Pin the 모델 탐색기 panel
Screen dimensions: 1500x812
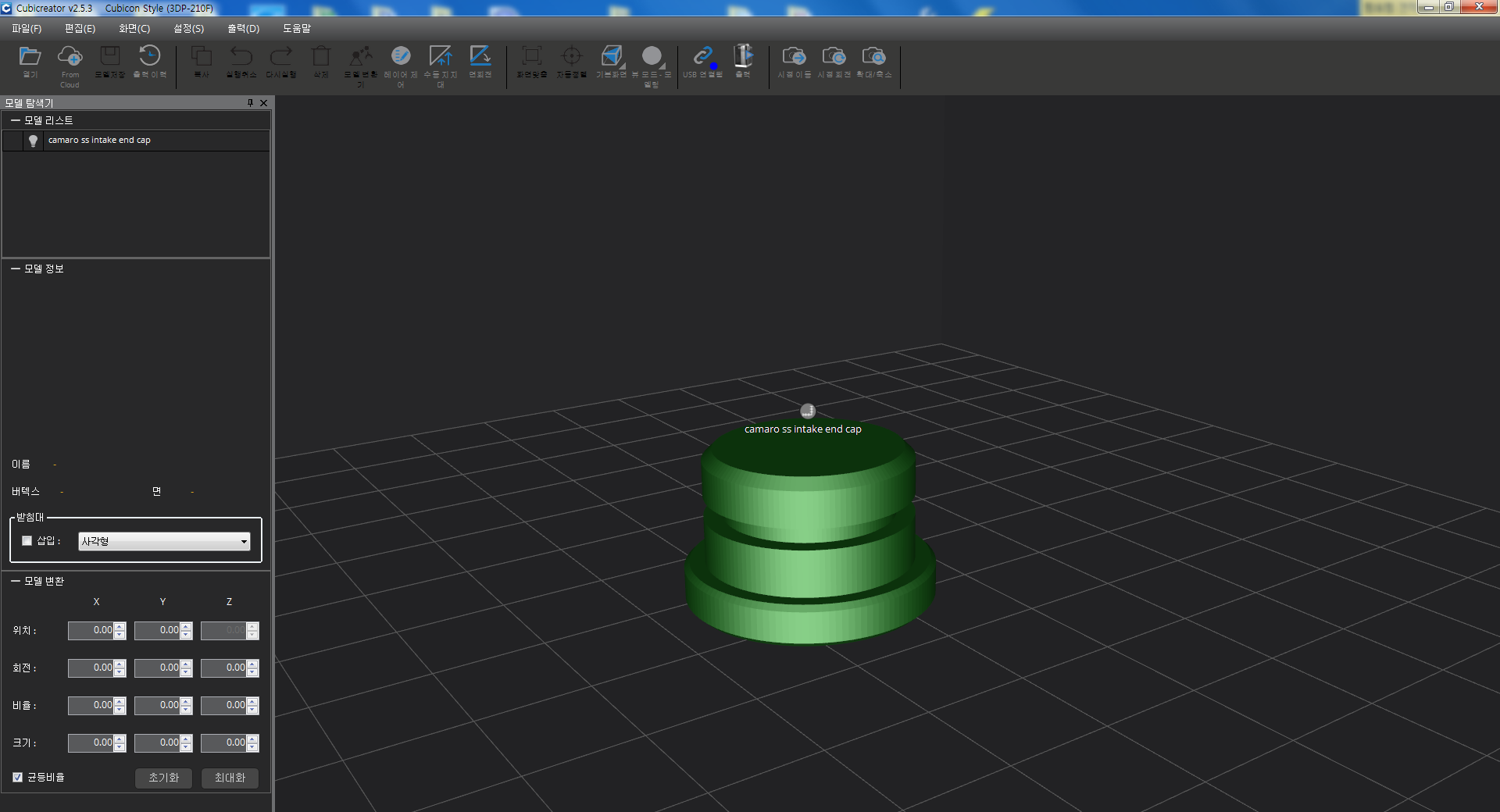[250, 103]
